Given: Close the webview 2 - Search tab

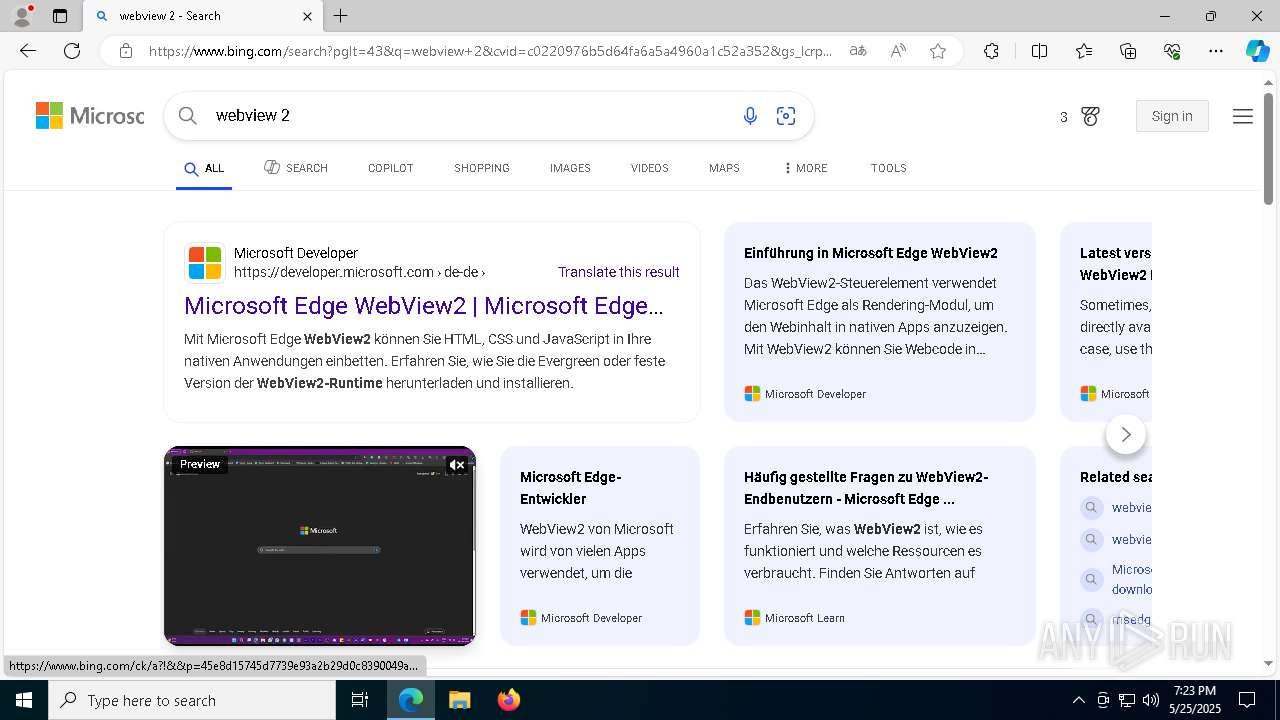Looking at the screenshot, I should 307,16.
